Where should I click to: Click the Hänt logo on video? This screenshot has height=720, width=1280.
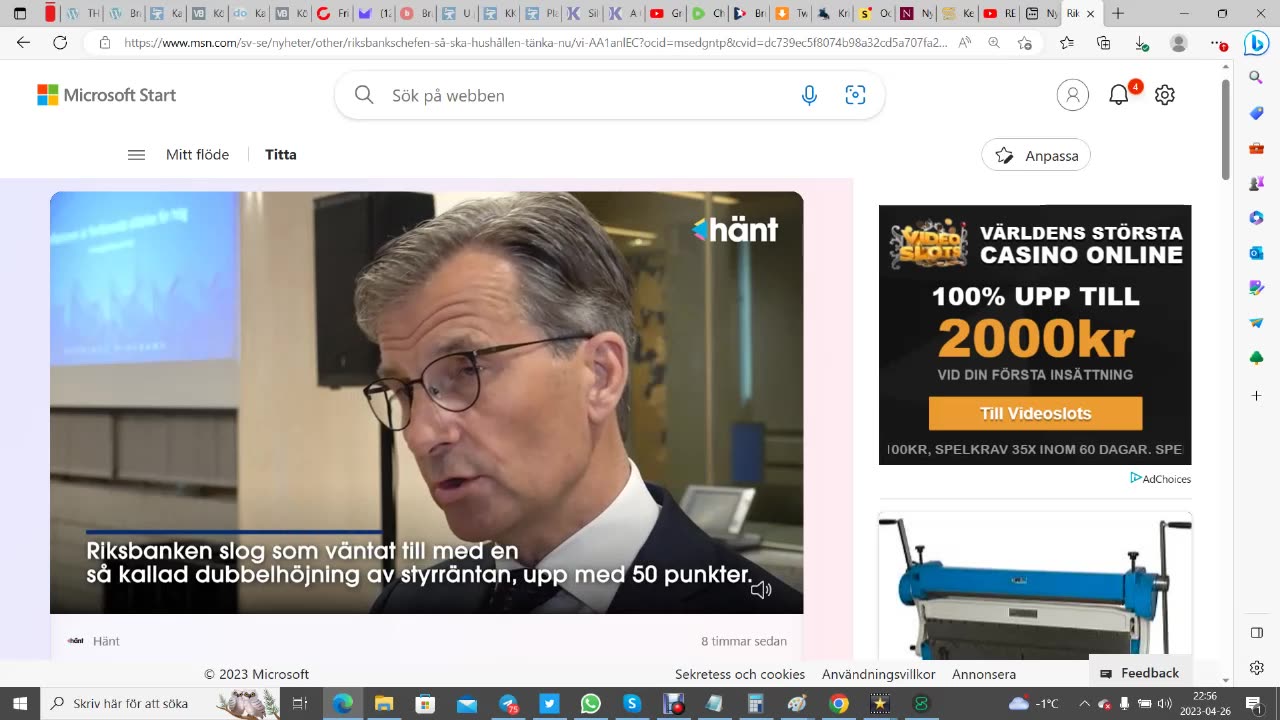[x=735, y=230]
